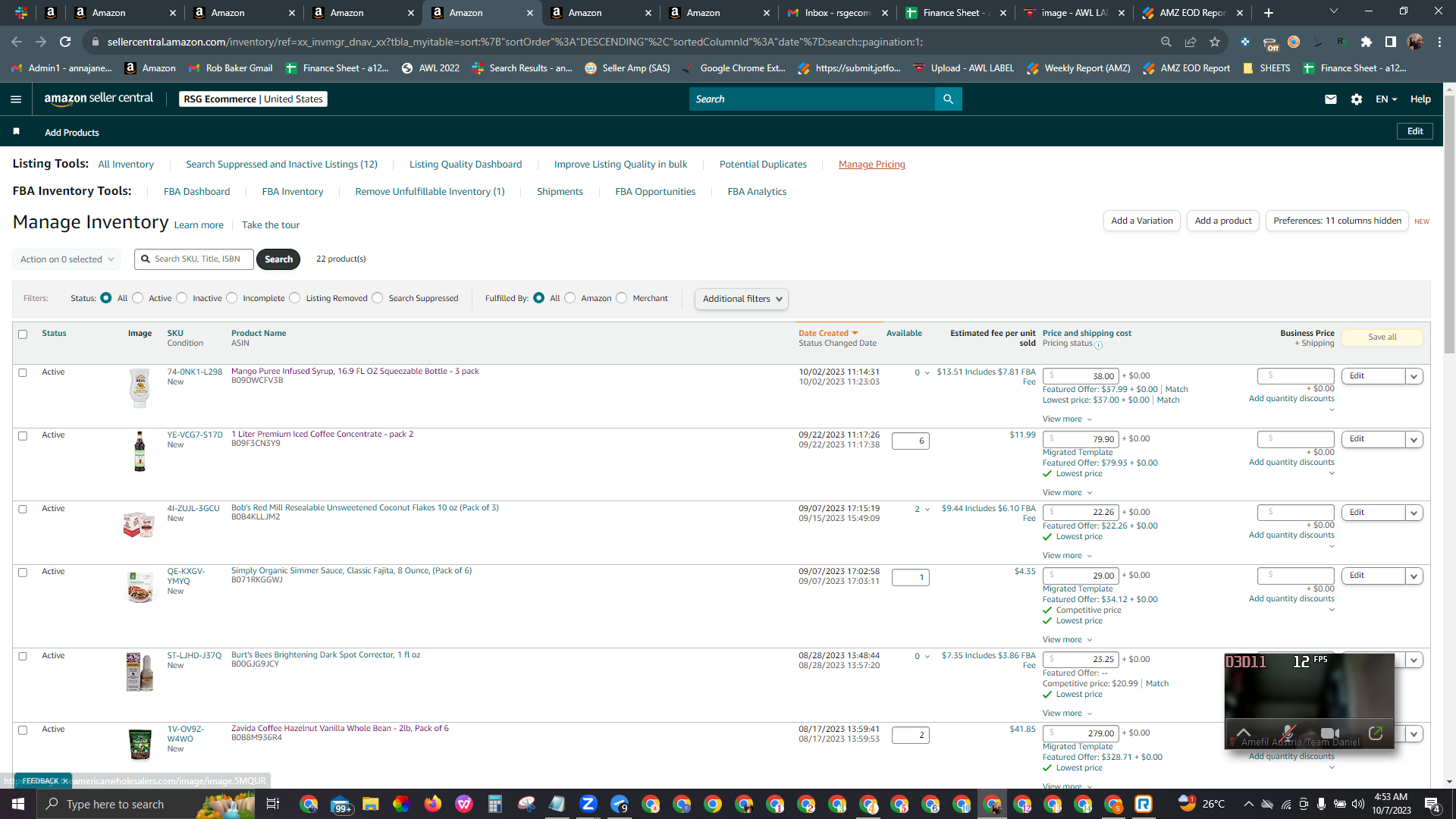Open the Seller Central hamburger menu
This screenshot has height=819, width=1456.
(x=16, y=99)
